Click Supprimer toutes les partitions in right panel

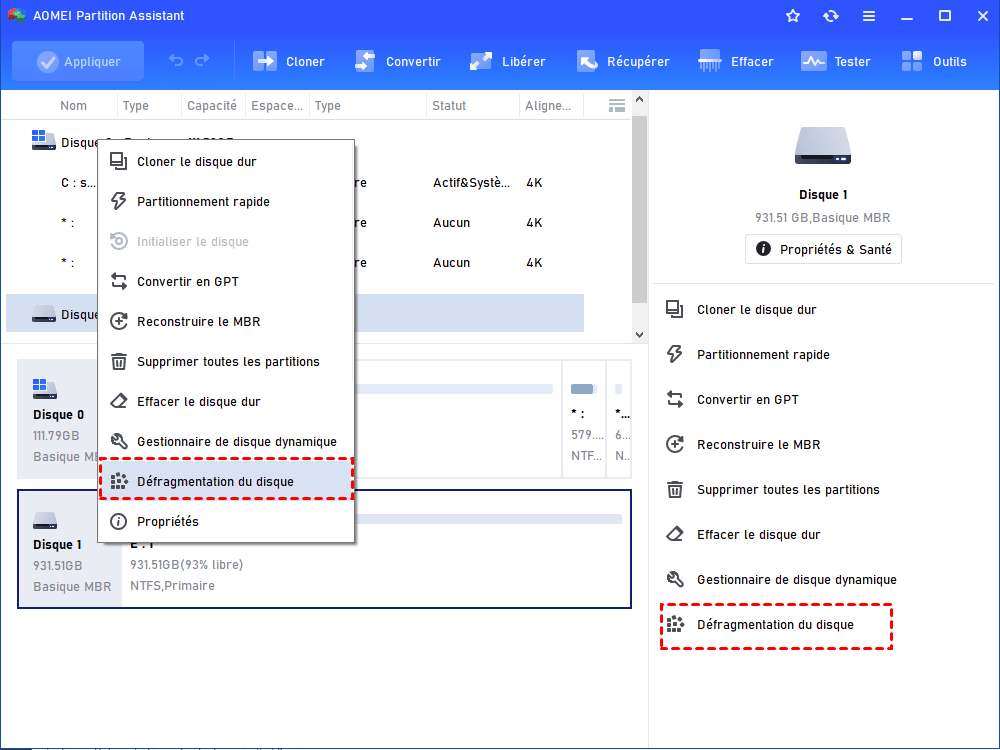pyautogui.click(x=788, y=490)
